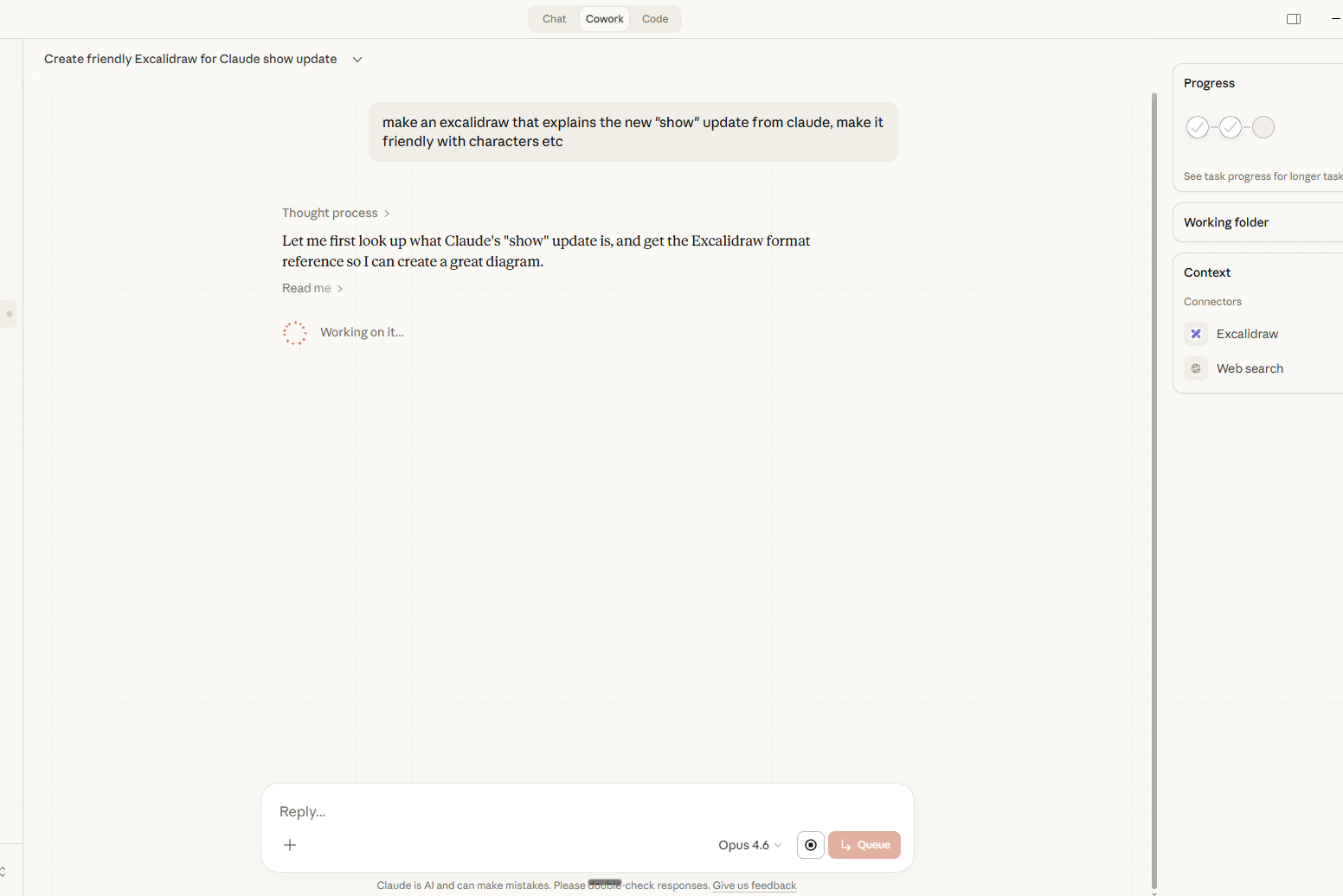Open the Give us feedback link
1343x896 pixels.
(755, 886)
